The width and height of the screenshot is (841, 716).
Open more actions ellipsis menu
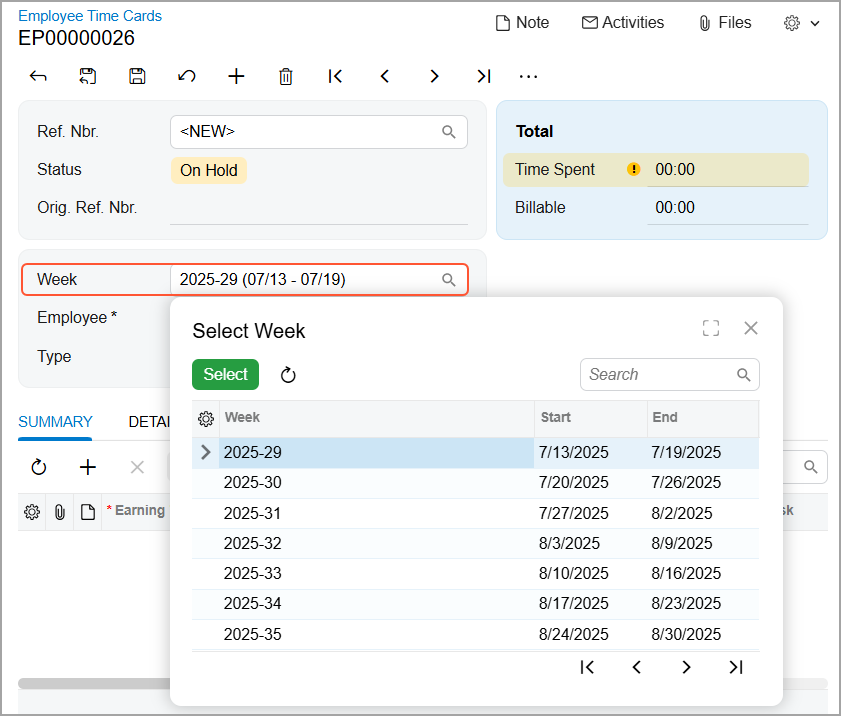529,76
